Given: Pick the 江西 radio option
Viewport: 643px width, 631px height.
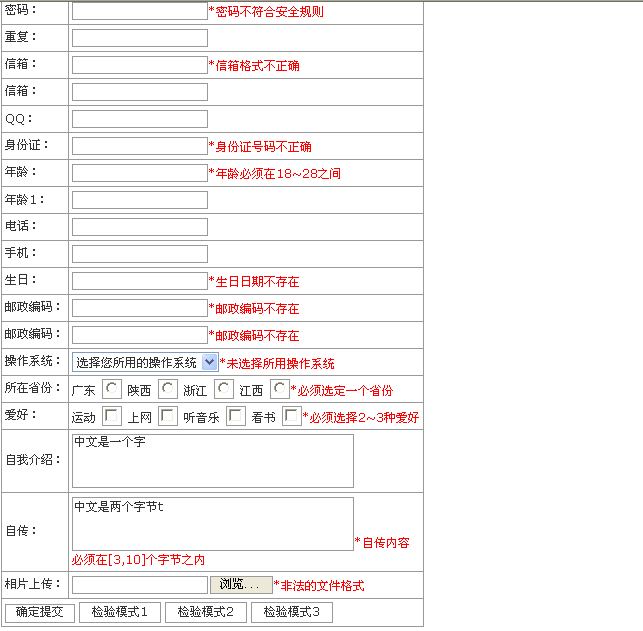Looking at the screenshot, I should [x=280, y=389].
